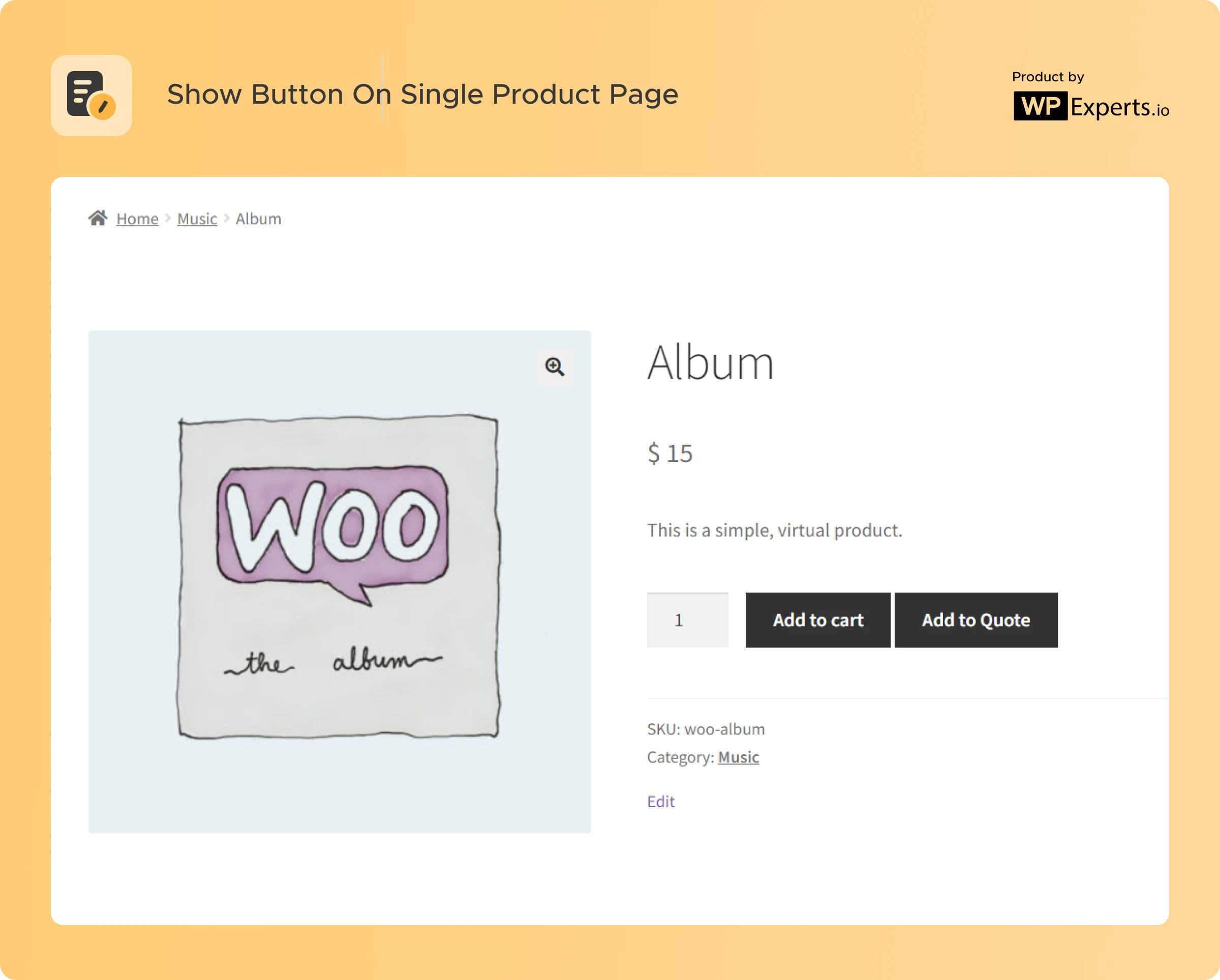Focus the quantity input field
Viewport: 1220px width, 980px height.
coord(688,620)
